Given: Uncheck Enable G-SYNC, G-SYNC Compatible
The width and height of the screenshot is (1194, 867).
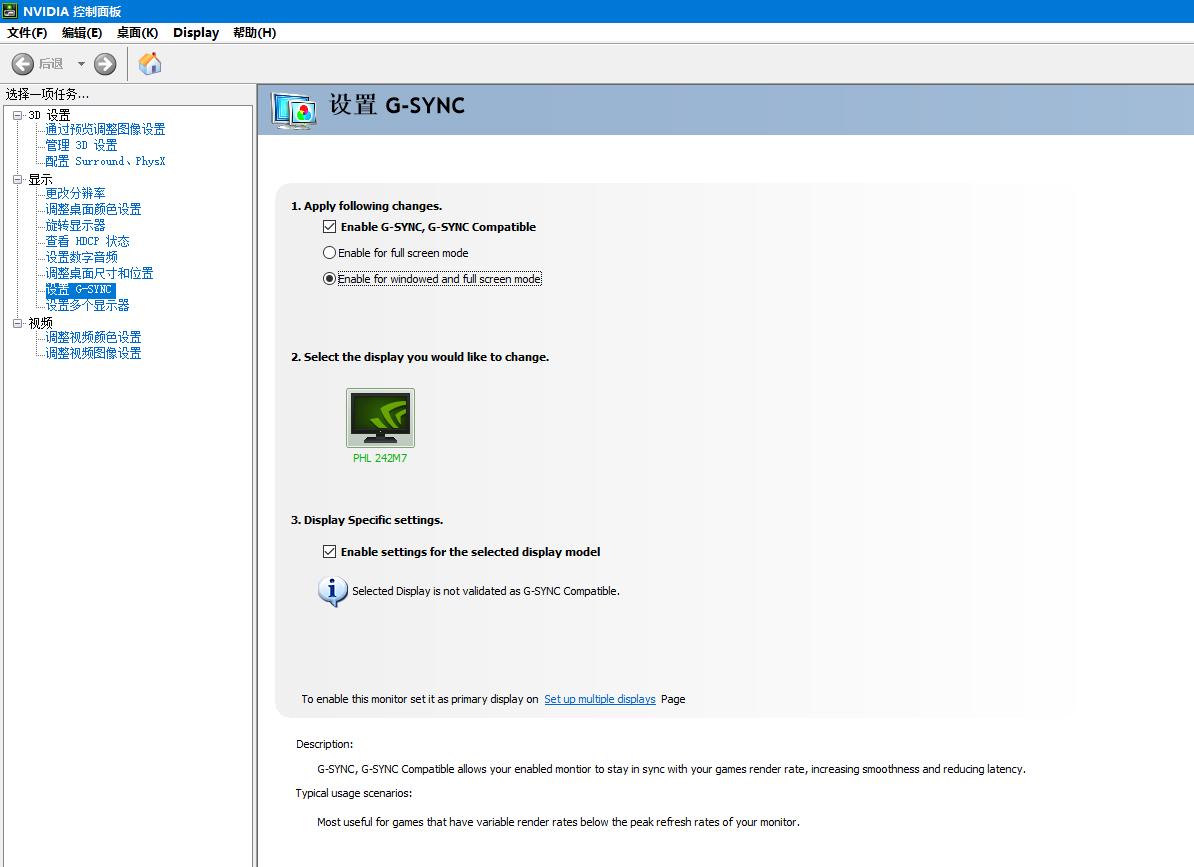Looking at the screenshot, I should 329,226.
